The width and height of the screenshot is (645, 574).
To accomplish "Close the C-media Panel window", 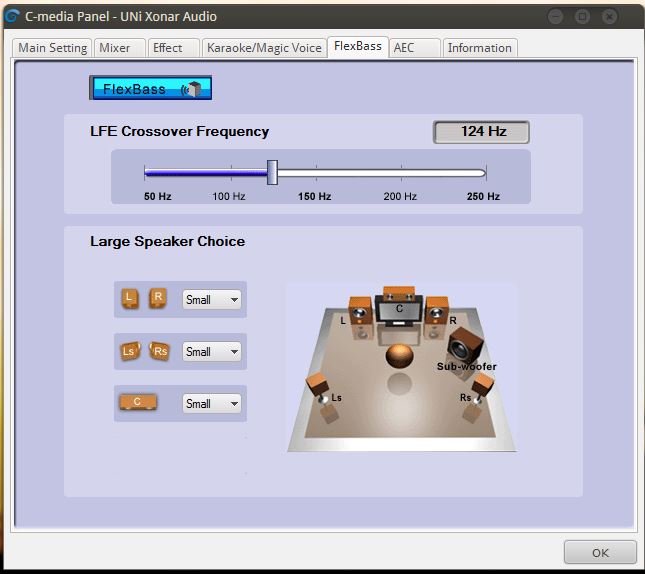I will (x=609, y=16).
